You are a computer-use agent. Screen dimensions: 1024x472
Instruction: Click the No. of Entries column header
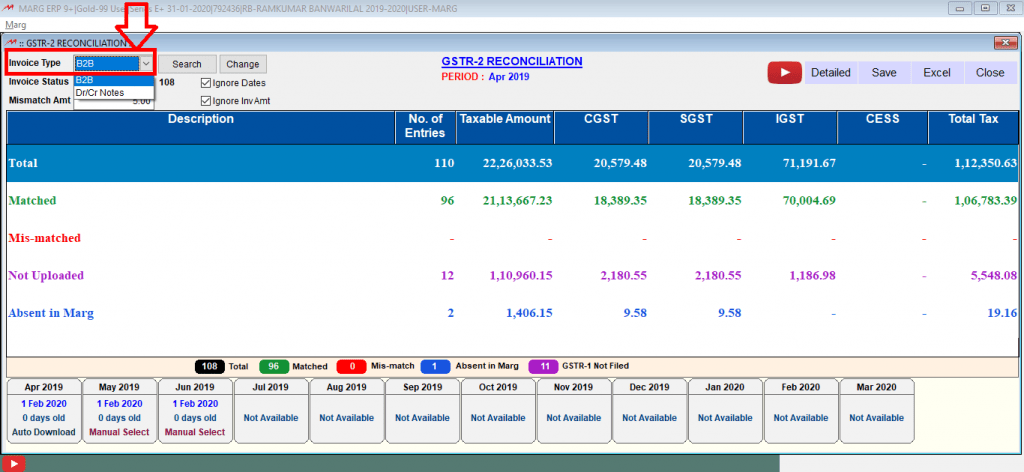[x=426, y=126]
